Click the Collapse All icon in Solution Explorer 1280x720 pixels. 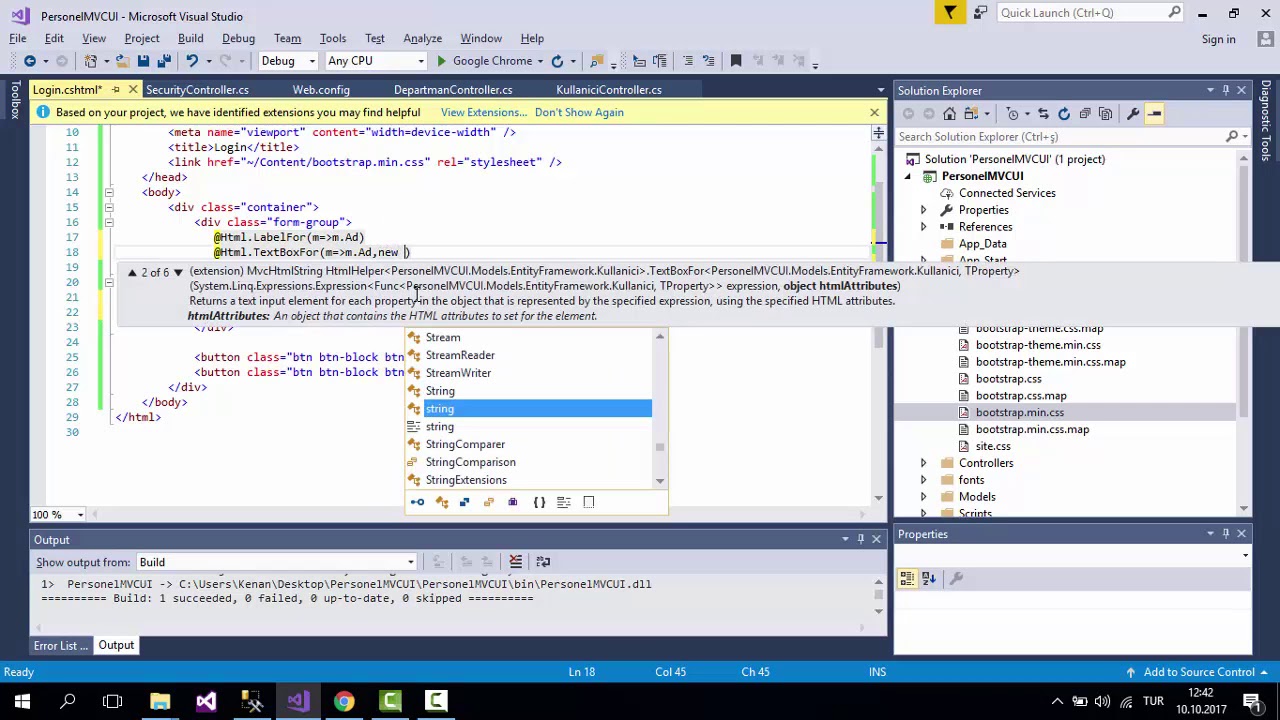pyautogui.click(x=1085, y=114)
